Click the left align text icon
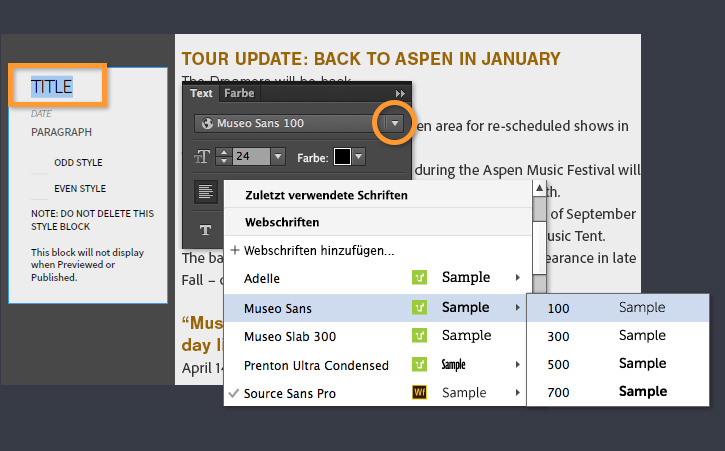Screen dimensions: 725x451 click(x=205, y=192)
